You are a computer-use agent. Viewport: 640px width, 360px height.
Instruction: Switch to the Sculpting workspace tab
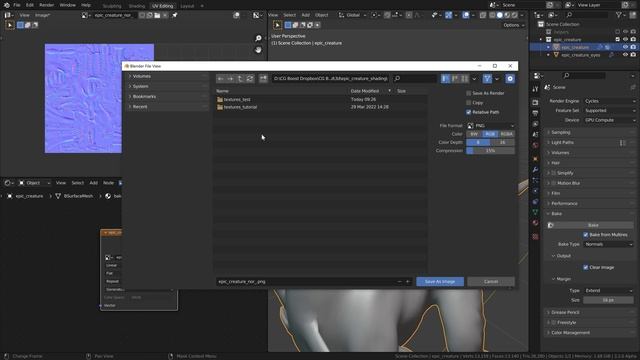click(112, 6)
